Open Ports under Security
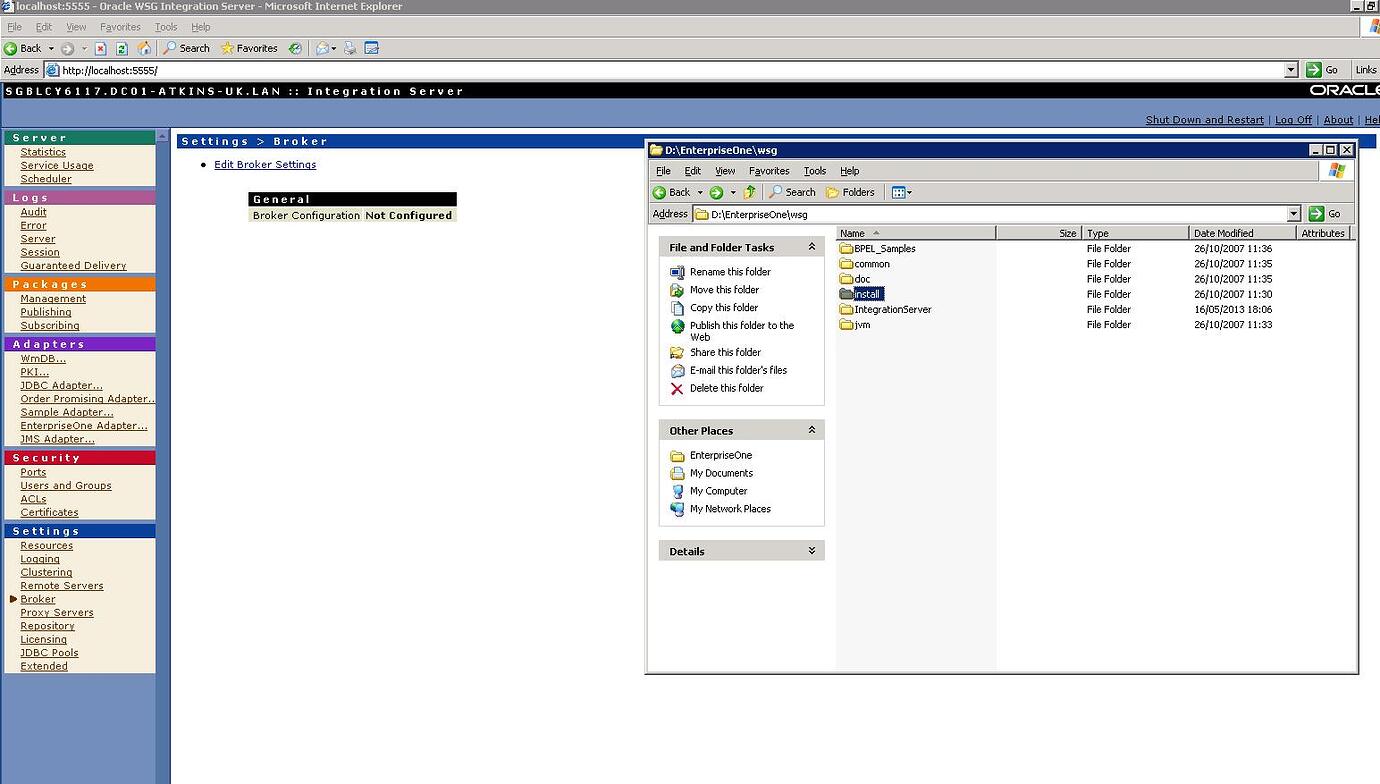This screenshot has width=1380, height=784. pos(33,473)
